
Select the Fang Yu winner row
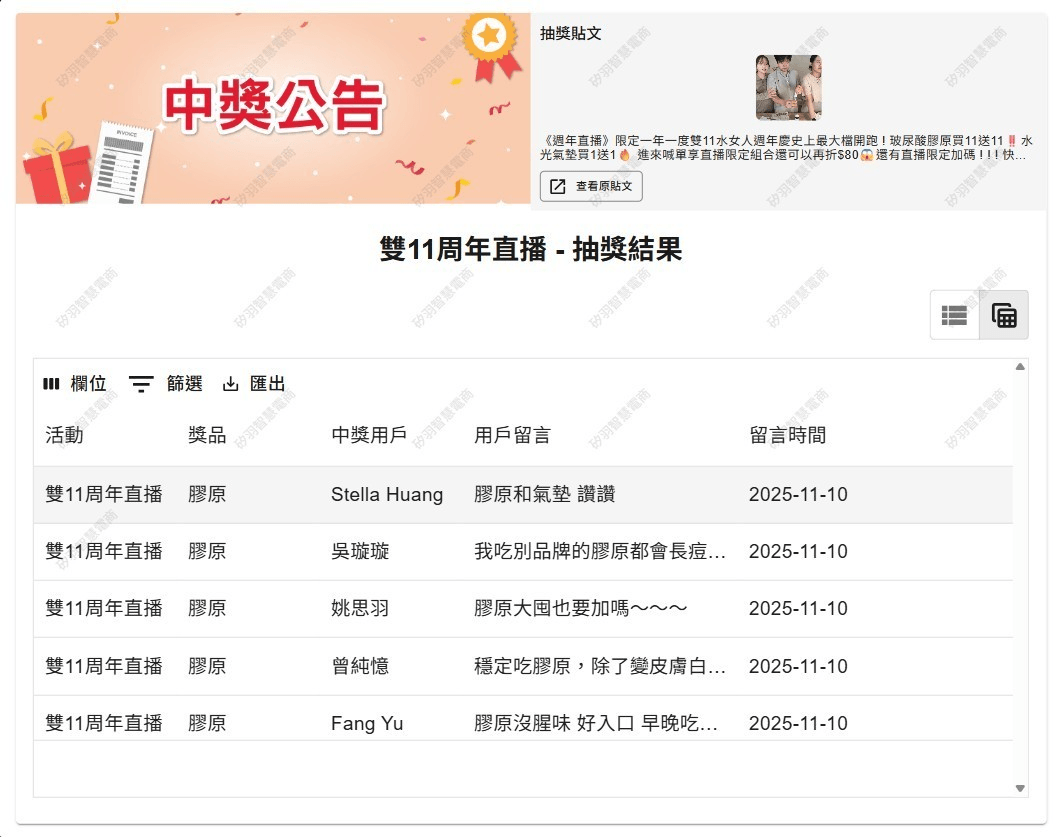pos(367,723)
